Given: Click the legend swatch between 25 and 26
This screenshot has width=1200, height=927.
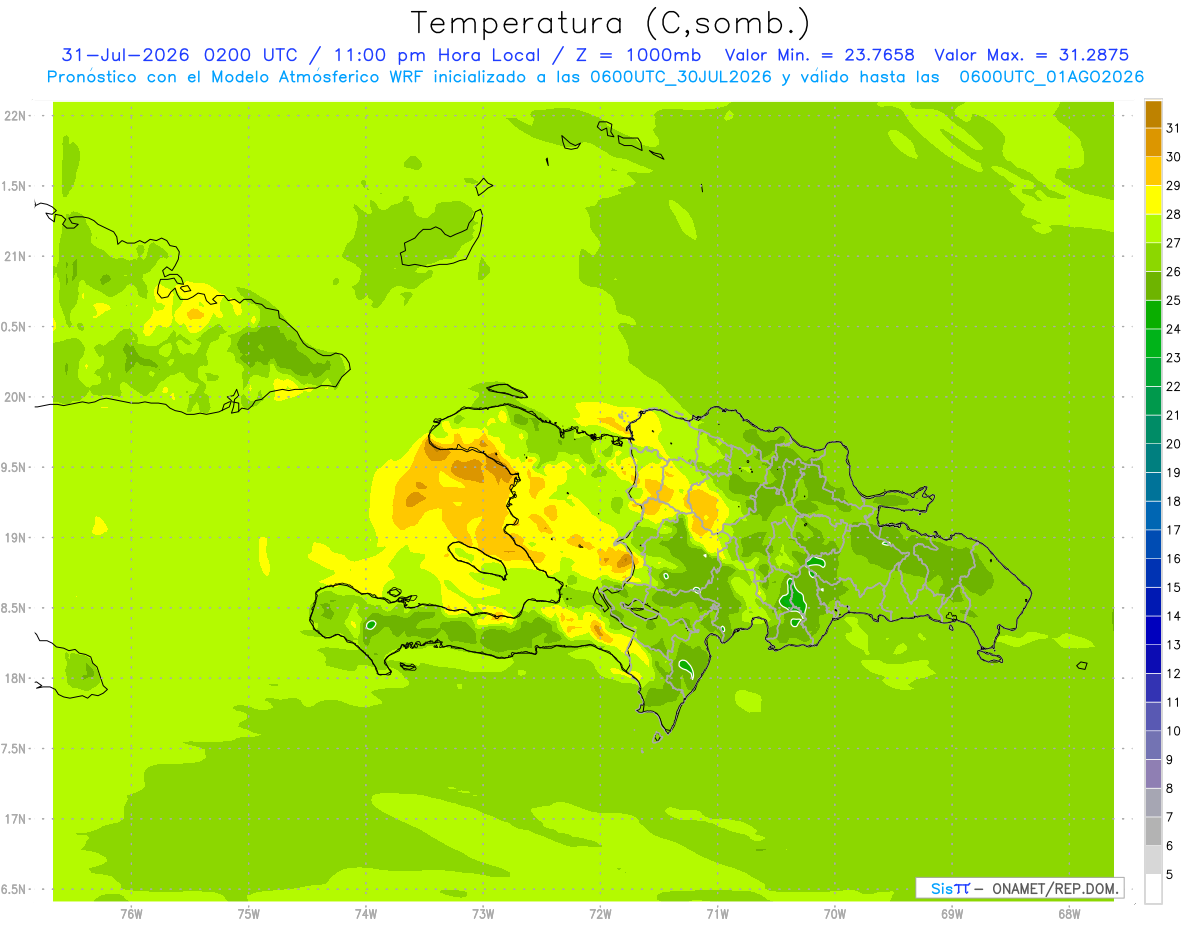Looking at the screenshot, I should click(x=1153, y=287).
